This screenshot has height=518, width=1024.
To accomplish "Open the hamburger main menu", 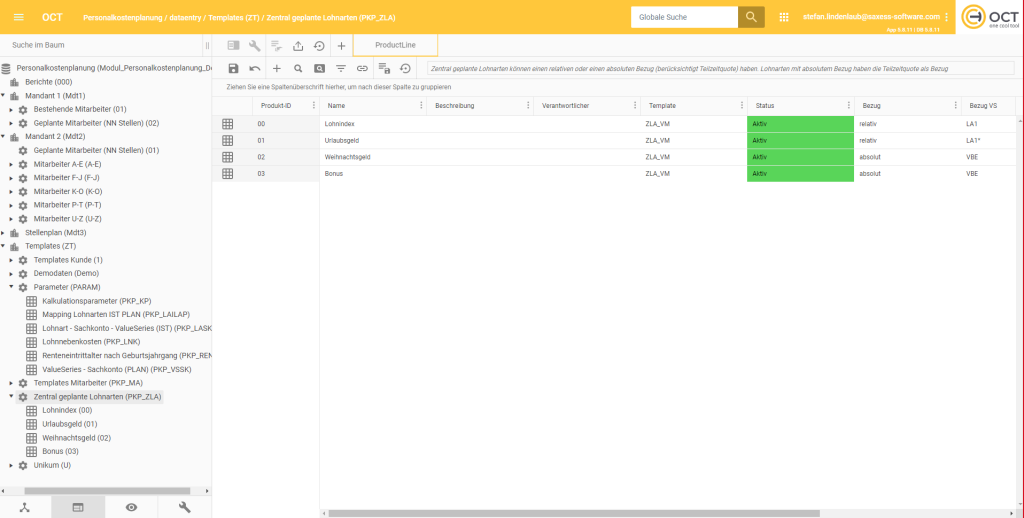I will coord(18,17).
